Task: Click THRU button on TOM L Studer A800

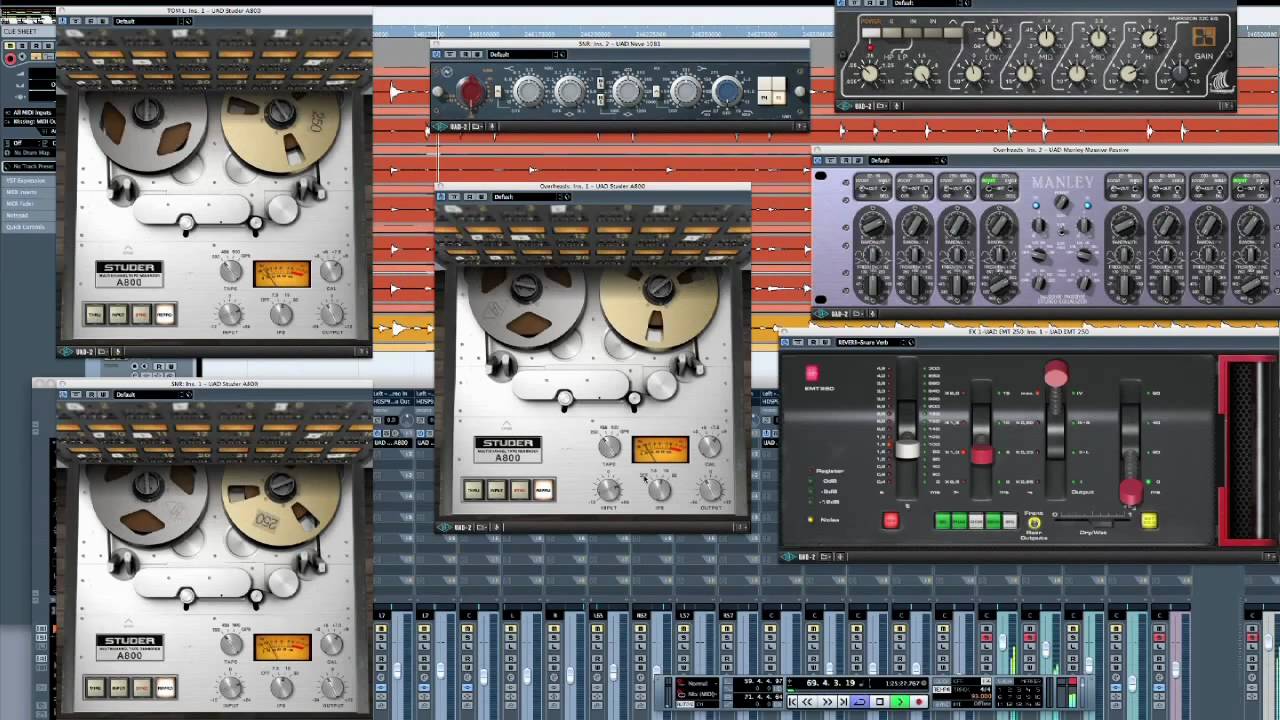Action: [x=95, y=315]
